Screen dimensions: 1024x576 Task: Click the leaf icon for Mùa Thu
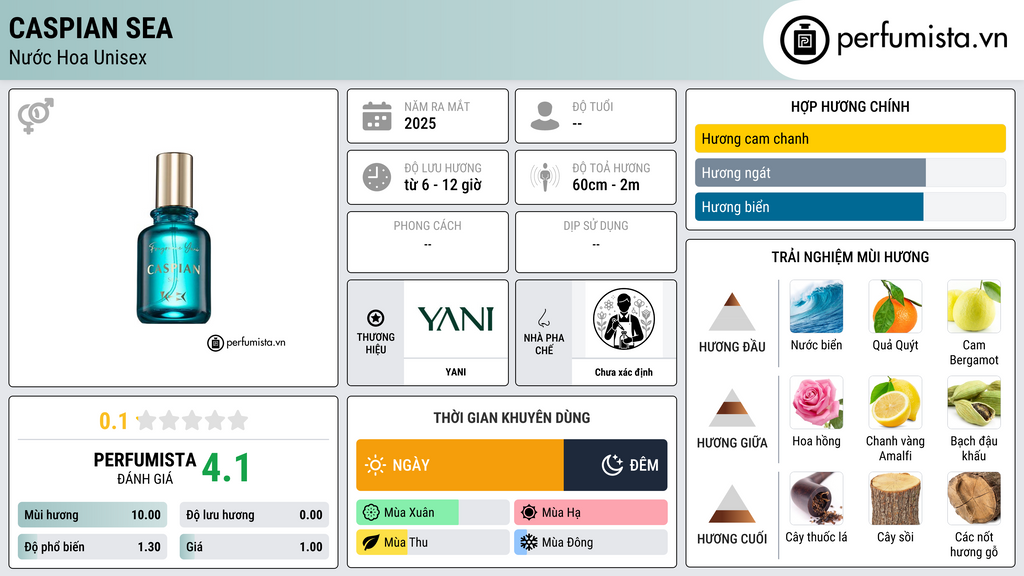(371, 542)
